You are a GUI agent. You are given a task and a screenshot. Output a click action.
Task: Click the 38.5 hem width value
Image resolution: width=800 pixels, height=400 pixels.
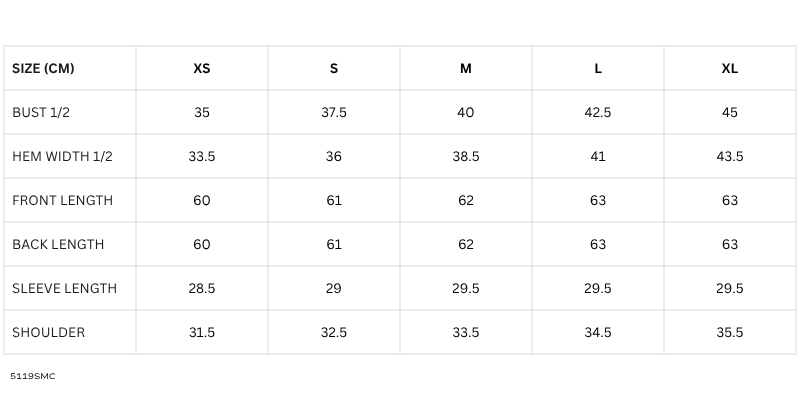tap(466, 157)
